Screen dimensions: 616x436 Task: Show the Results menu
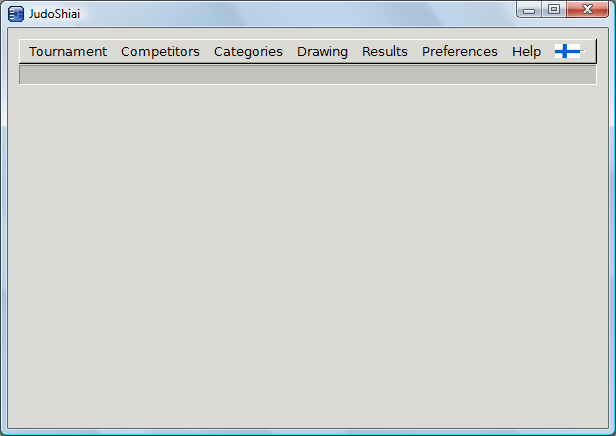(x=385, y=52)
